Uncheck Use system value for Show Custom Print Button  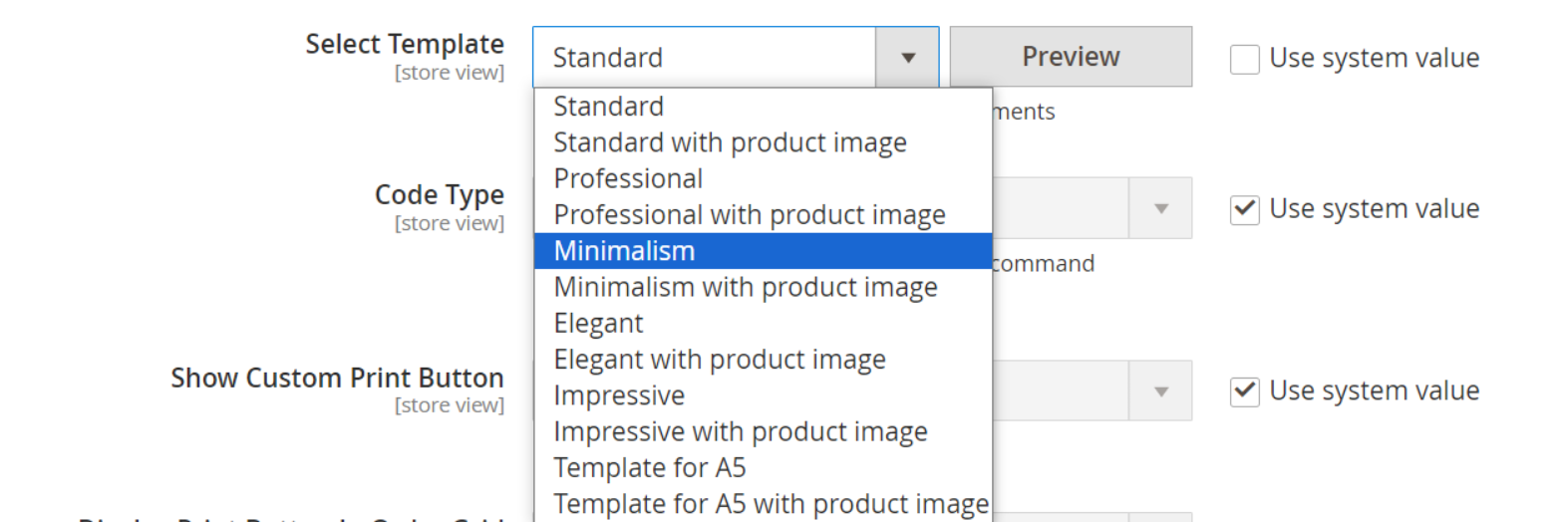point(1244,391)
